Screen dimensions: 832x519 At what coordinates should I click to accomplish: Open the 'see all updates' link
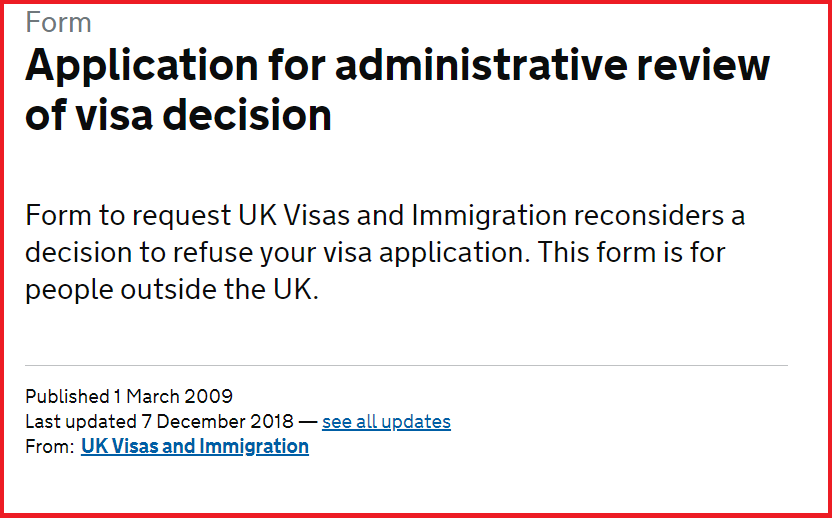386,422
